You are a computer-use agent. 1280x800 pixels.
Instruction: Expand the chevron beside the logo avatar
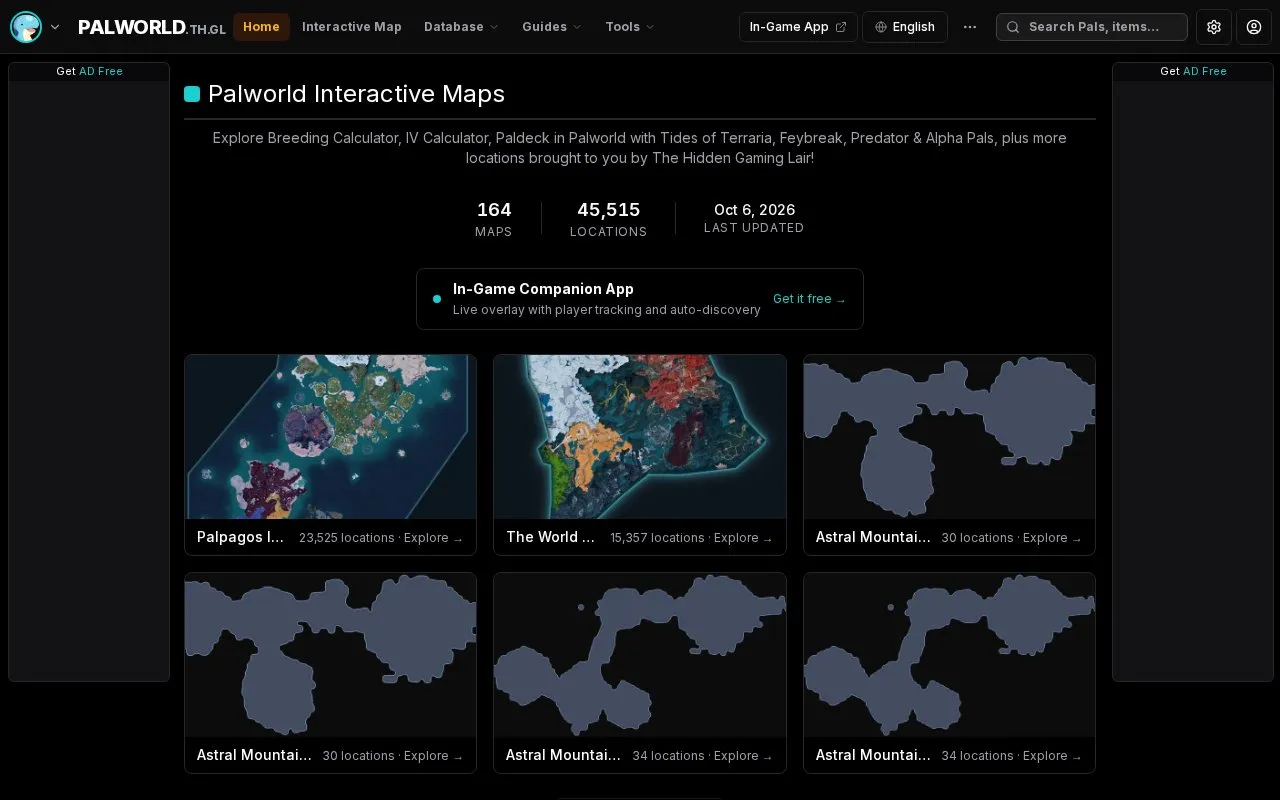pos(55,27)
